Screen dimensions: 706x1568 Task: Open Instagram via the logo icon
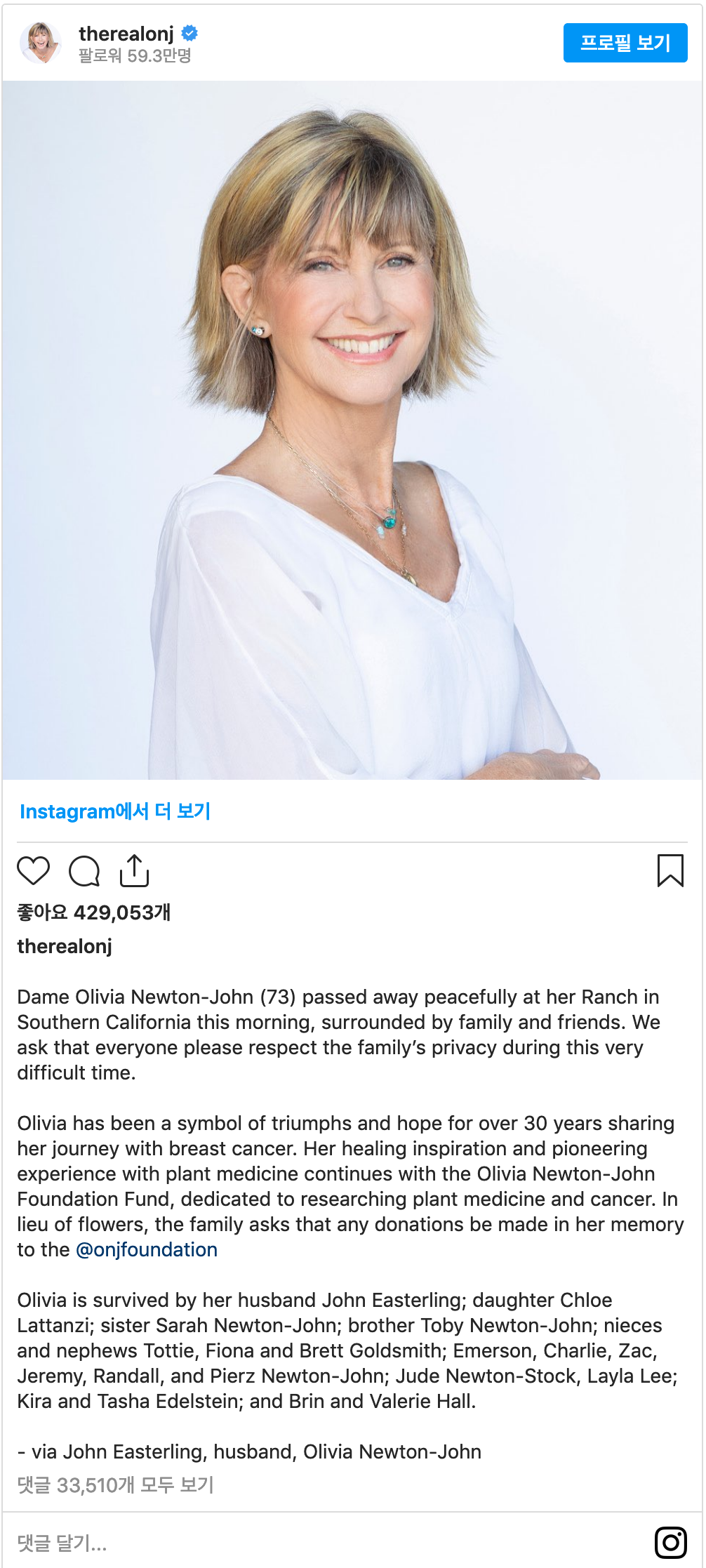click(671, 1543)
